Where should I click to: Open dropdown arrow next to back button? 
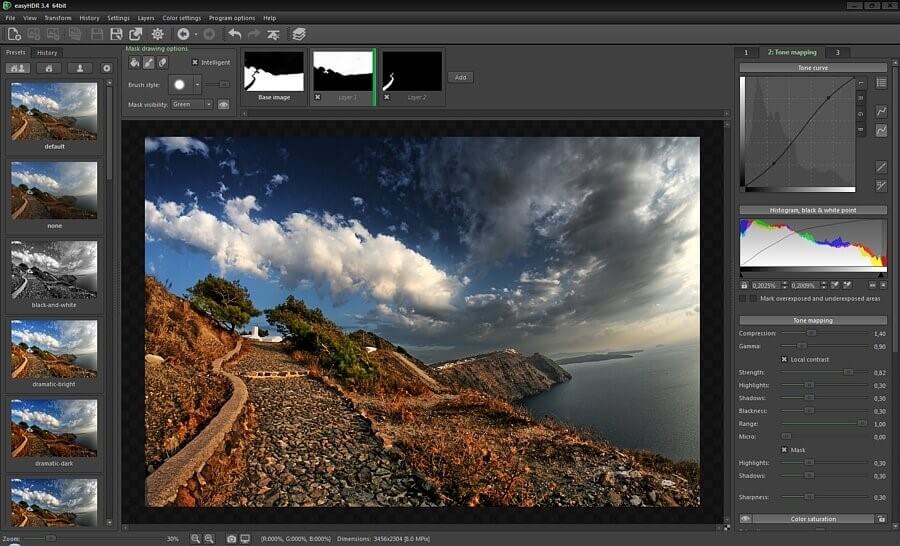click(x=196, y=34)
